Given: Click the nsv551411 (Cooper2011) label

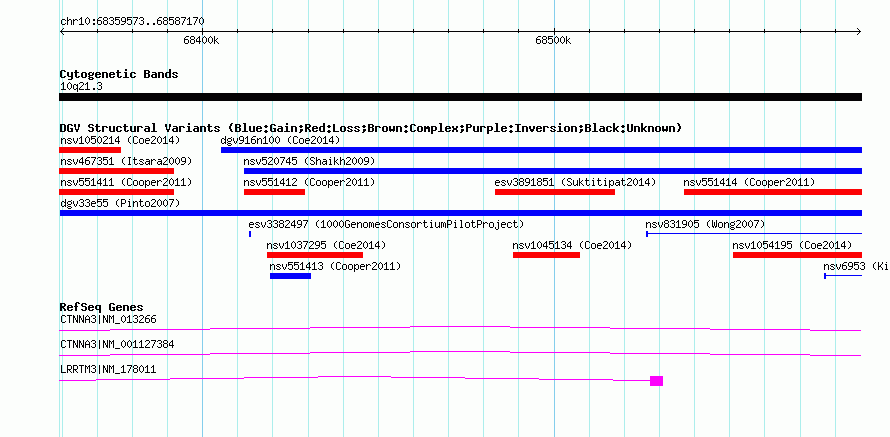Looking at the screenshot, I should 126,182.
